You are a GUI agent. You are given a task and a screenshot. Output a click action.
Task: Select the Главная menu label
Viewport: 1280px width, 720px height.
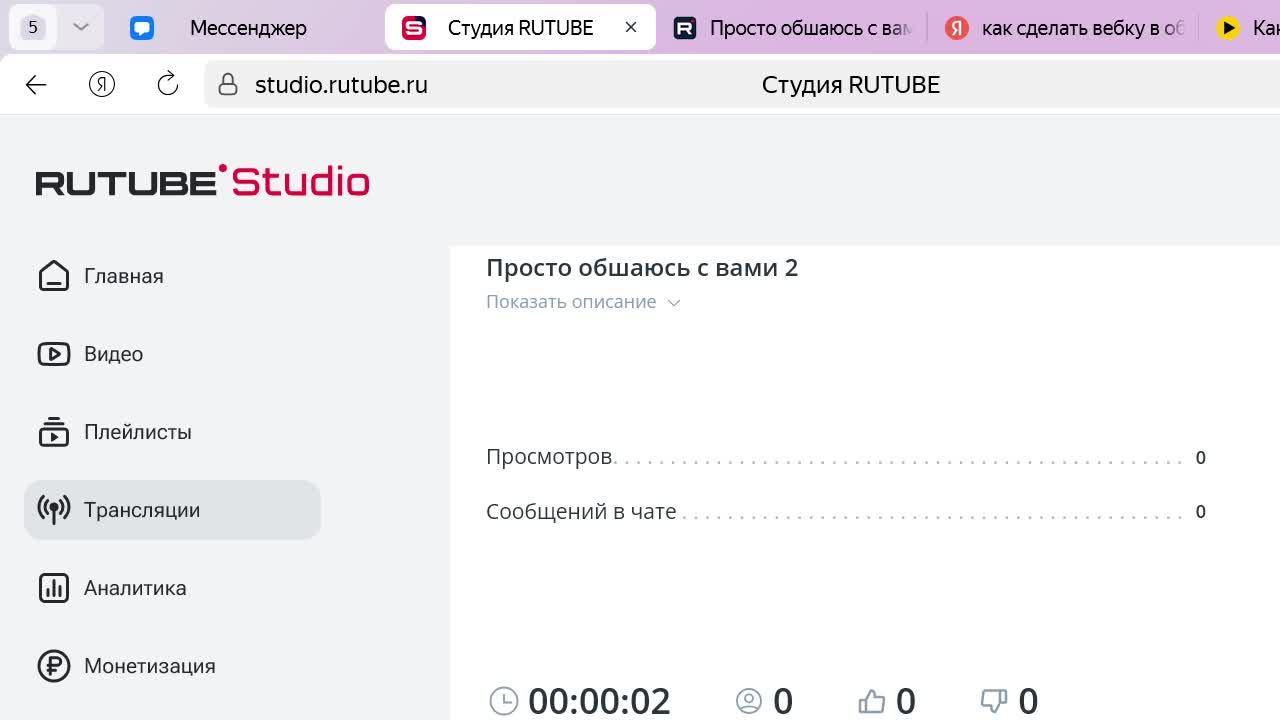(x=124, y=276)
